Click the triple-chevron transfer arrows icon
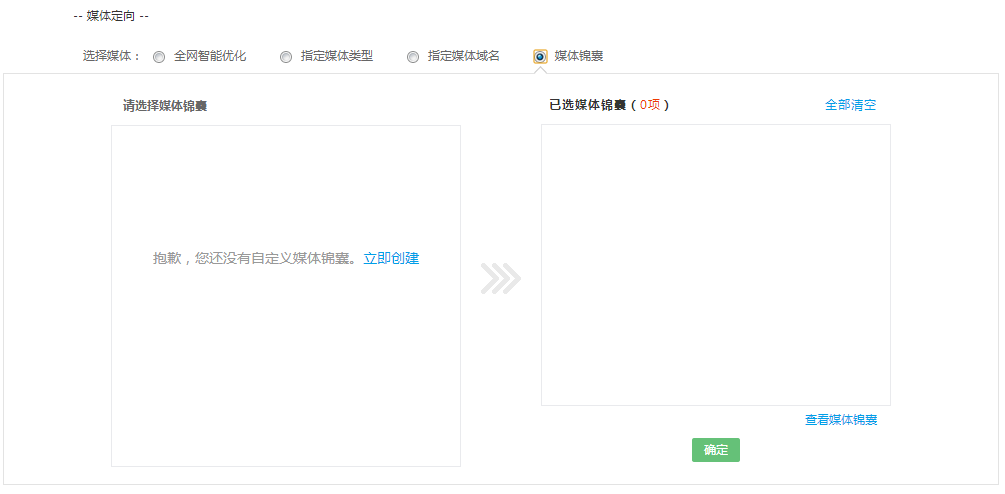The height and width of the screenshot is (494, 1005). pos(501,279)
